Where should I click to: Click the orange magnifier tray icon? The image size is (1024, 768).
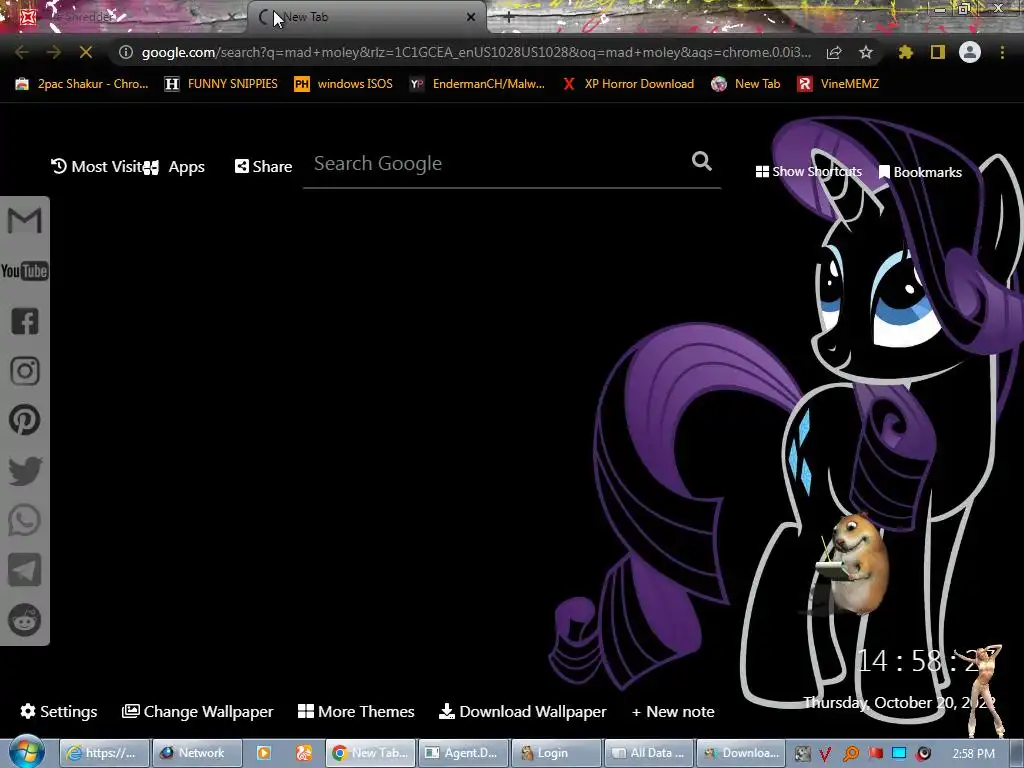(850, 754)
